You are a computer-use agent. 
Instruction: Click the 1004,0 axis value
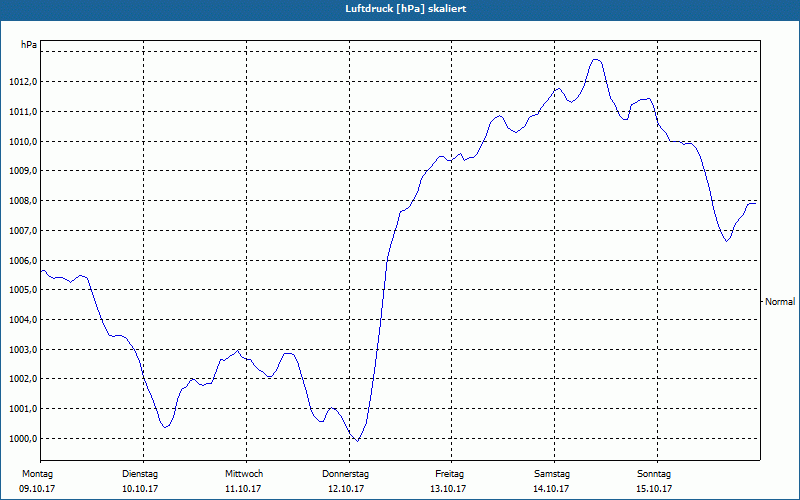23,320
